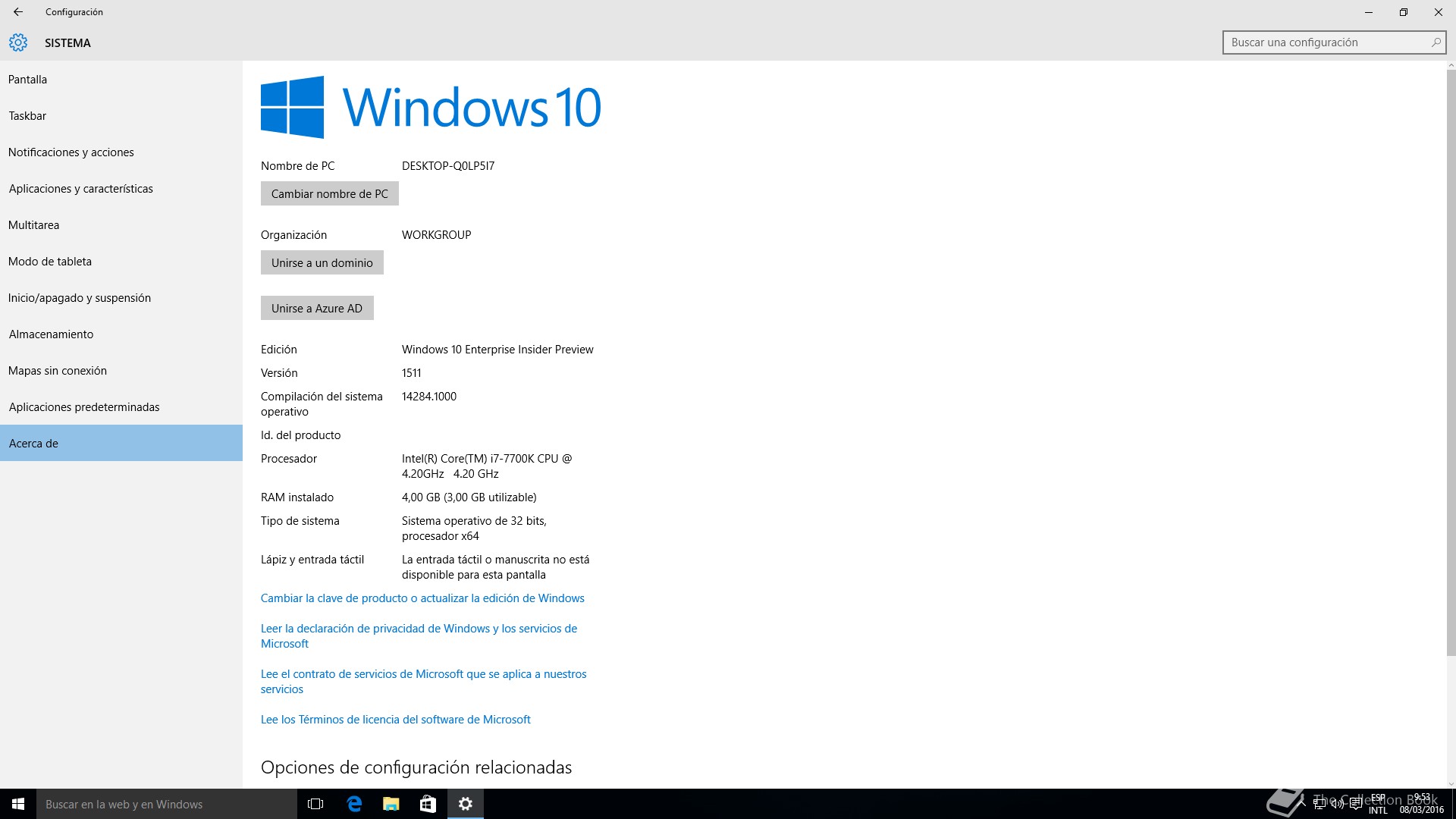Screen dimensions: 1456x819
Task: Select Aplicaciones predeterminadas
Action: point(121,407)
